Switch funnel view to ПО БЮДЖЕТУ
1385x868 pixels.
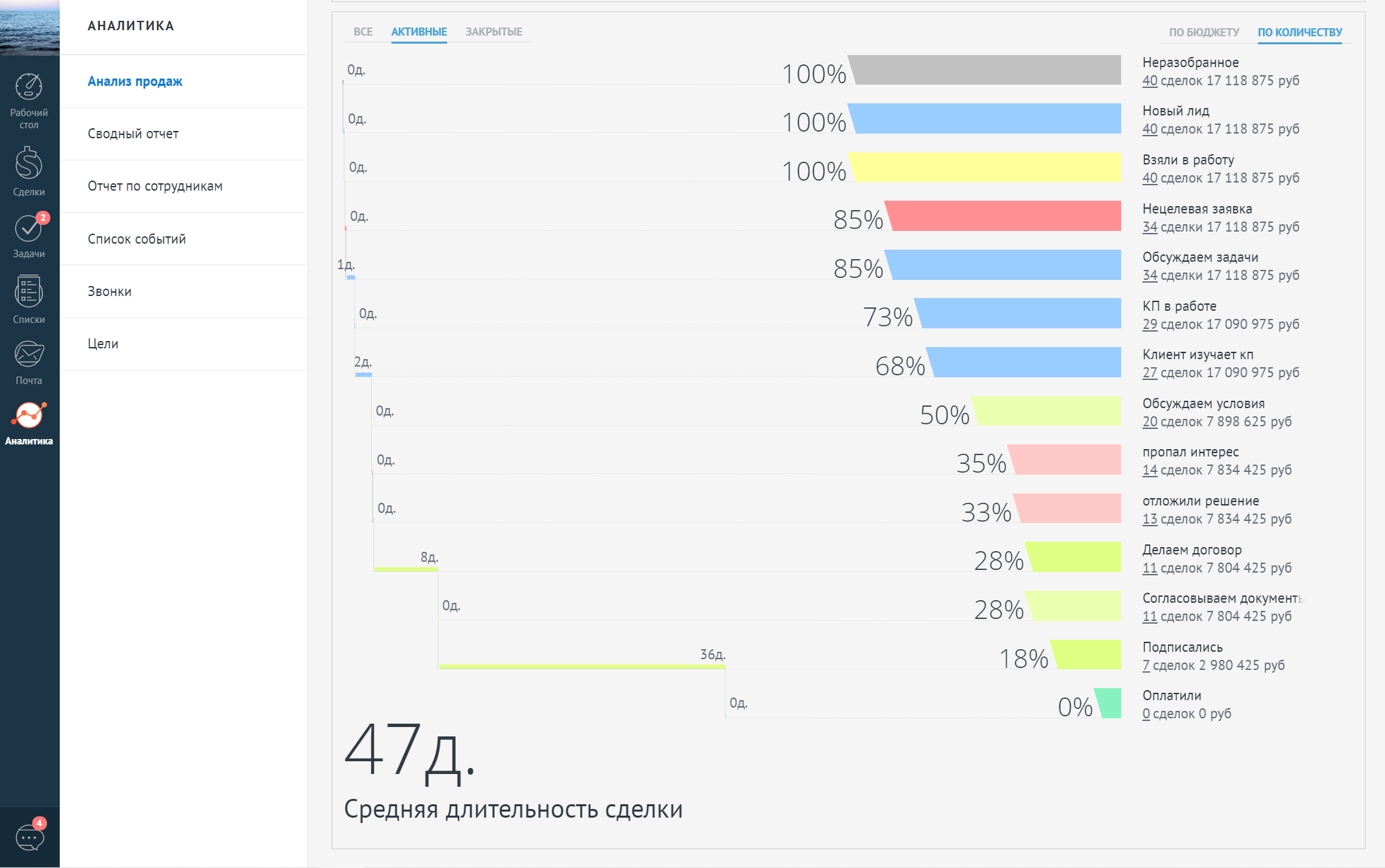[1204, 32]
